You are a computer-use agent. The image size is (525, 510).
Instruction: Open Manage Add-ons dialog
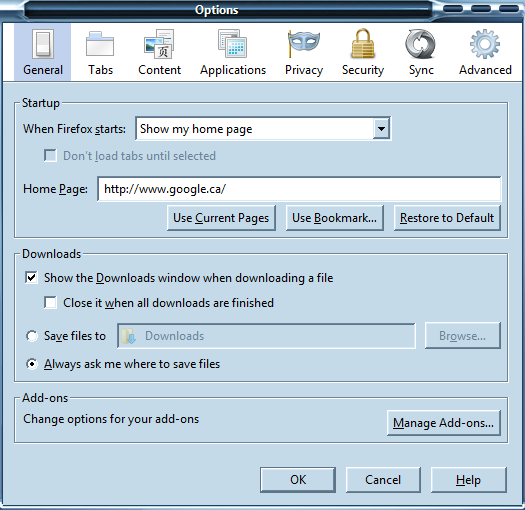443,423
